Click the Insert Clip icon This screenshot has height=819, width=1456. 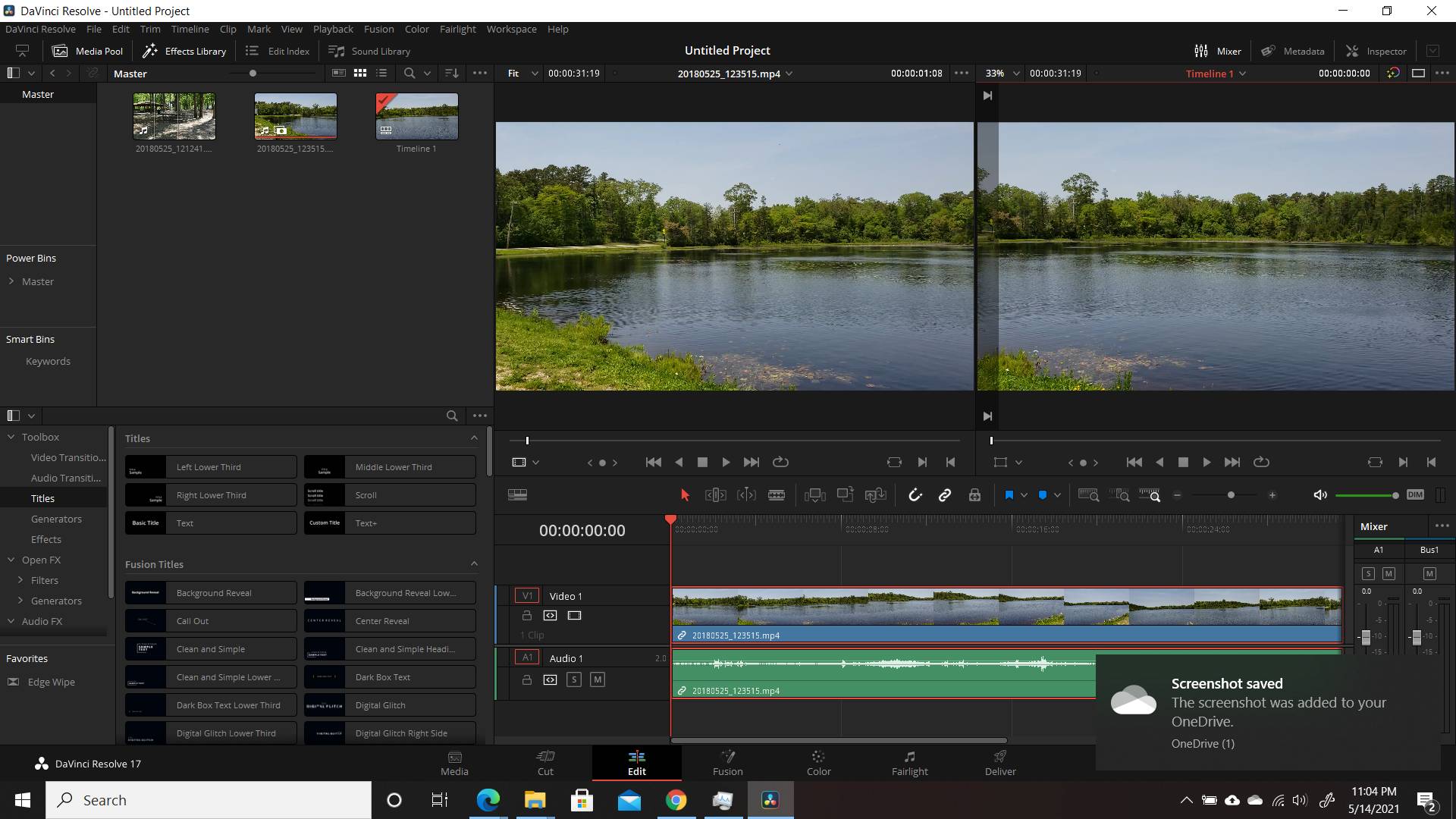tap(814, 495)
